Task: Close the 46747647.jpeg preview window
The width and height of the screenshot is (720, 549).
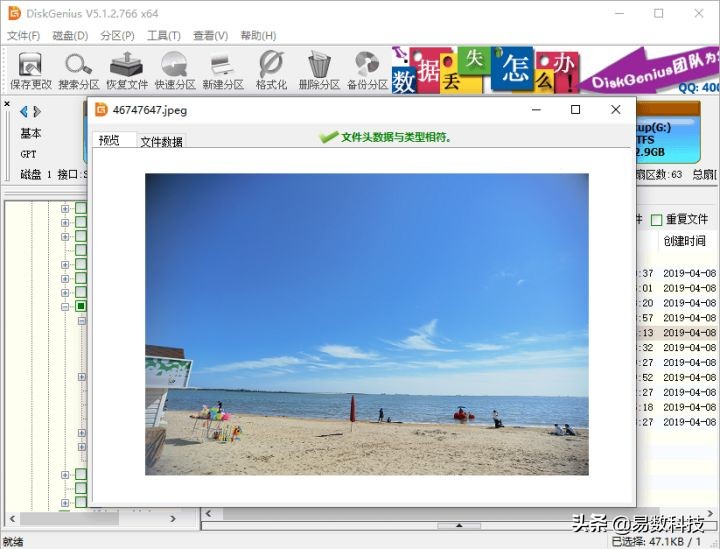Action: 616,109
